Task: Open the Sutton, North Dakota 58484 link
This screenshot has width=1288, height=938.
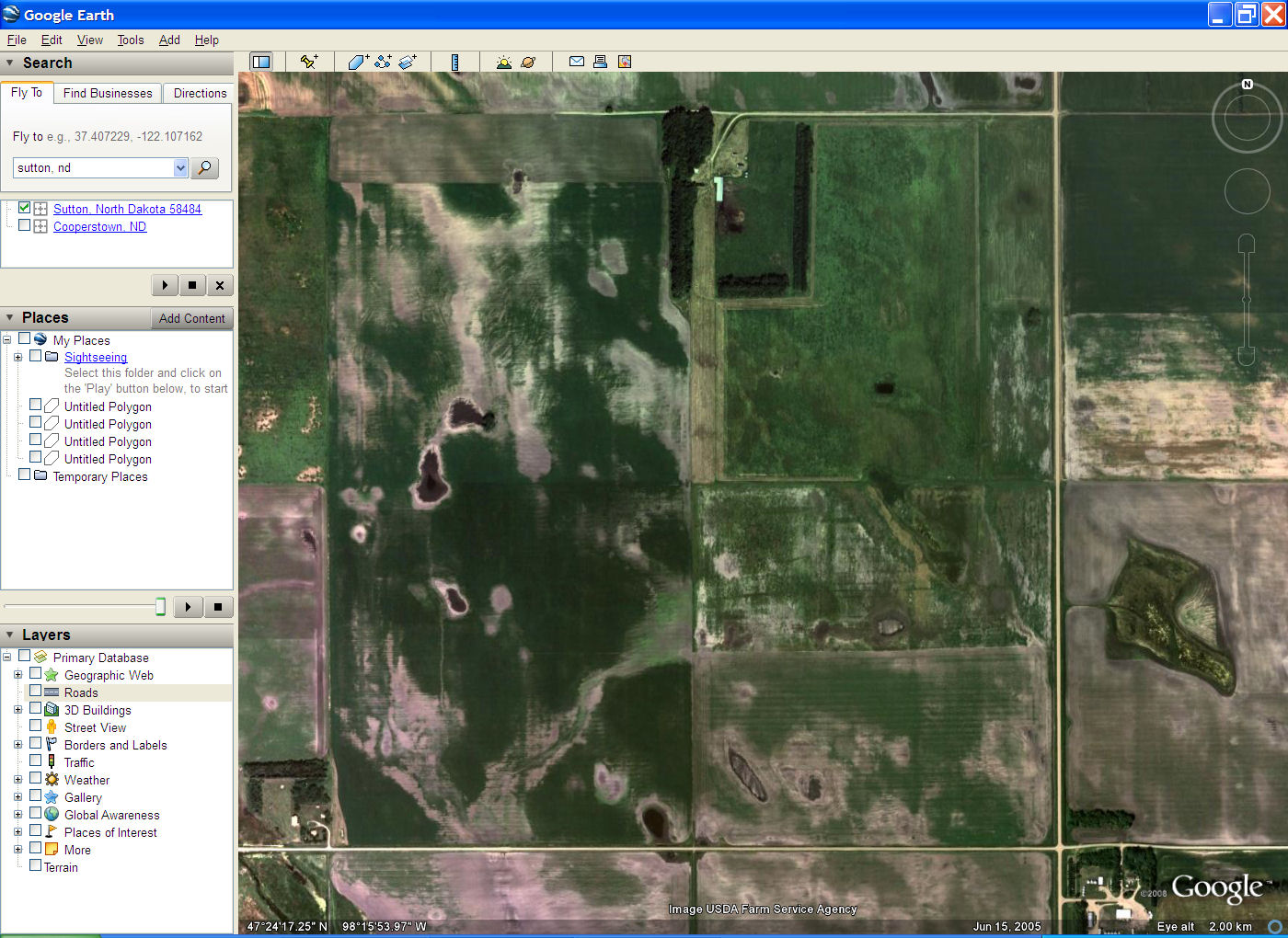Action: pos(127,209)
